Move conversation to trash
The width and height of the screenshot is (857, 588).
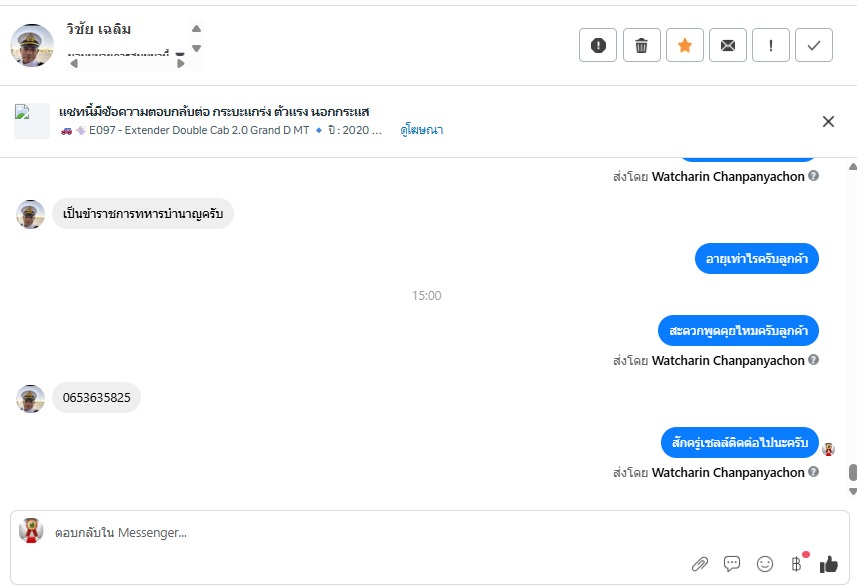pos(642,45)
